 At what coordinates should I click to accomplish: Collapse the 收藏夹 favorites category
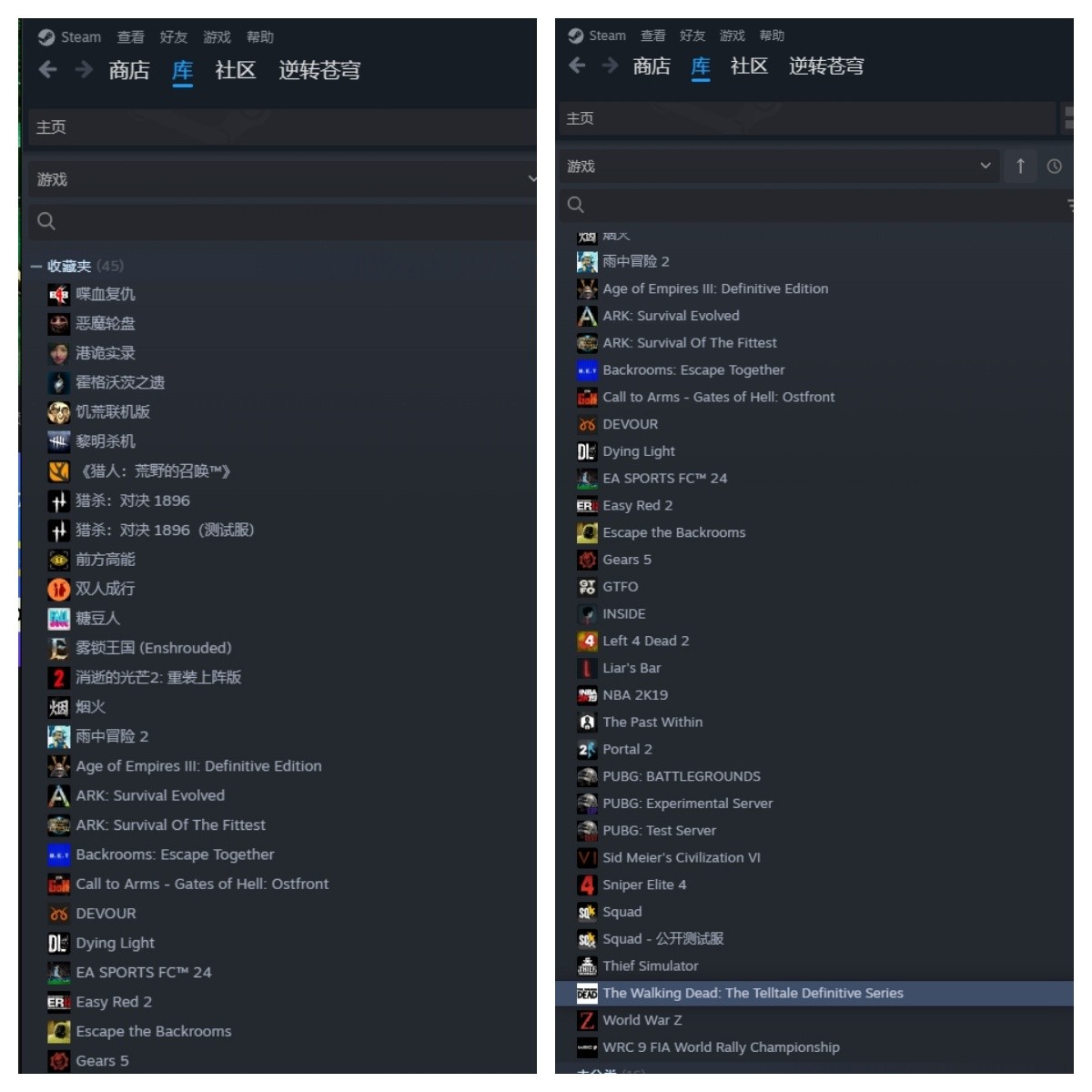[36, 266]
